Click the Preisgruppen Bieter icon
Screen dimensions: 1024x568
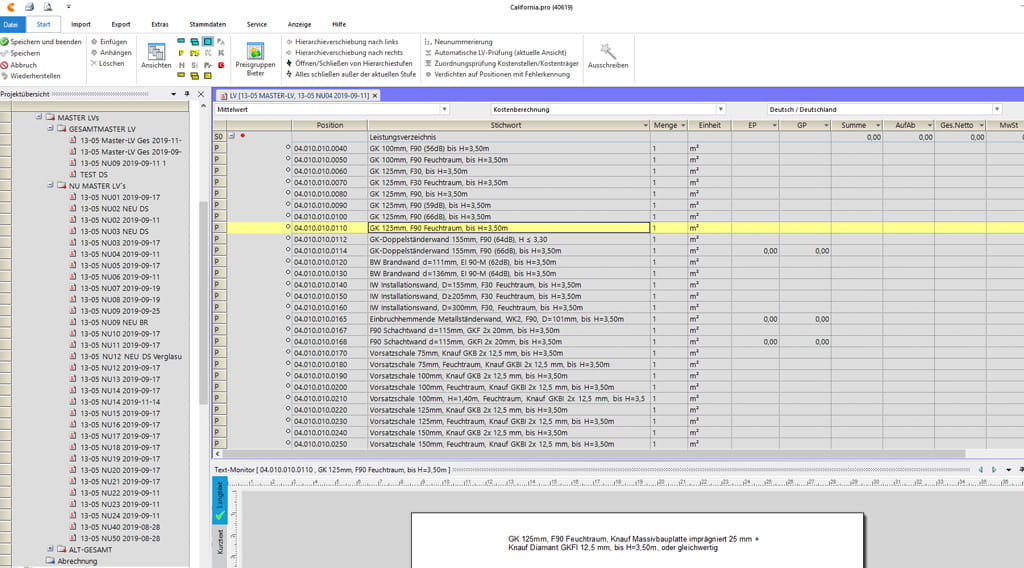[255, 51]
